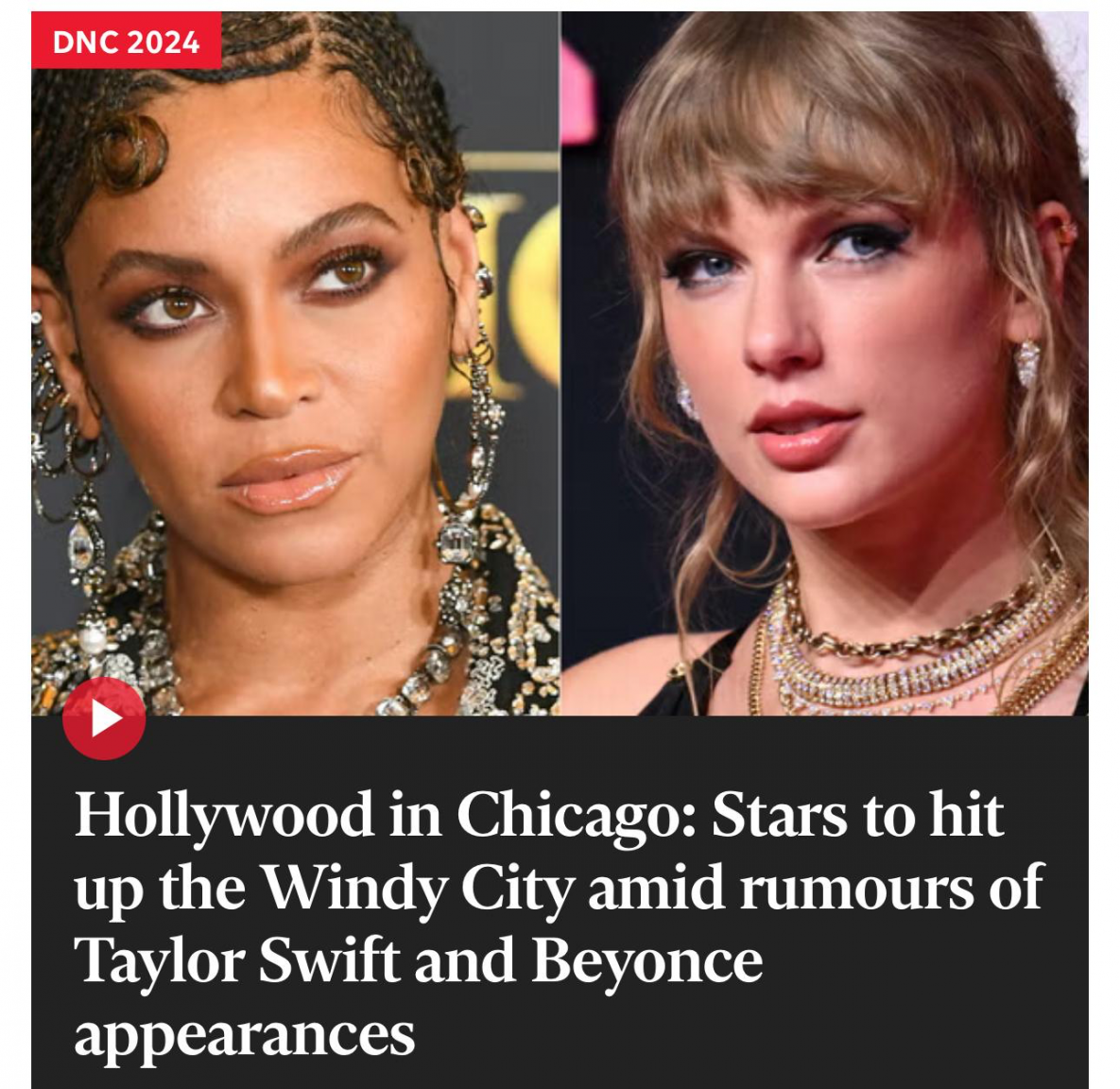Click the "Windy City" words in the headline
This screenshot has height=1089, width=1120.
[419, 889]
